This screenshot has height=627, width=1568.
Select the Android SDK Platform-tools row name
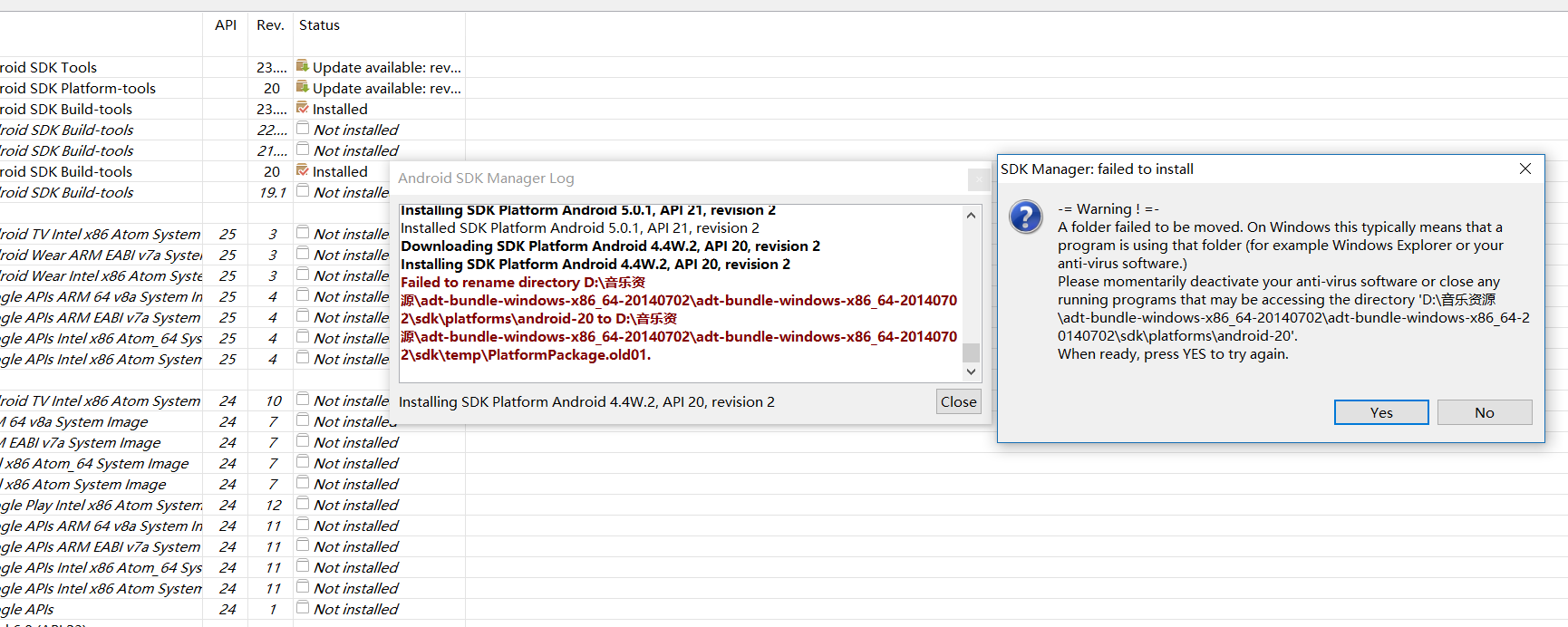(78, 88)
